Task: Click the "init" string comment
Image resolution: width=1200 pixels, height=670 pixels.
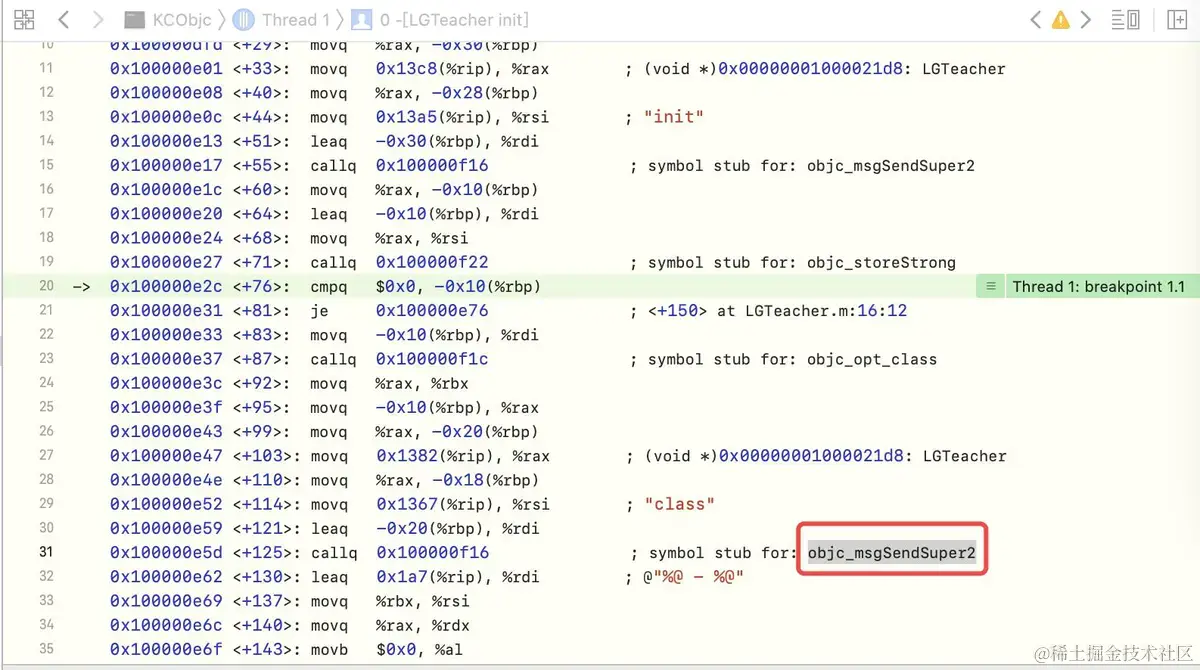Action: pyautogui.click(x=674, y=117)
